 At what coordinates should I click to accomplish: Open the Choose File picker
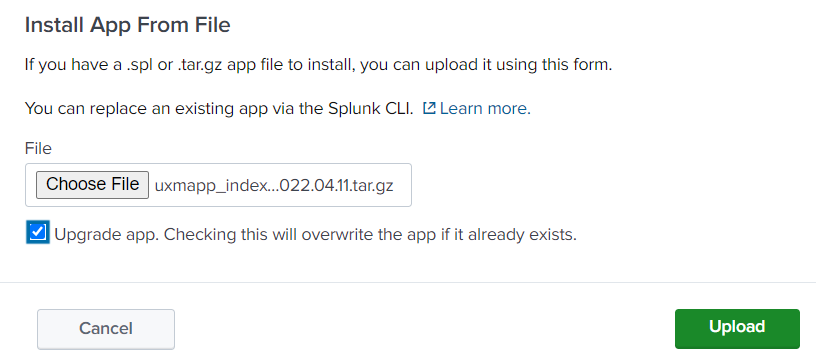pyautogui.click(x=92, y=185)
